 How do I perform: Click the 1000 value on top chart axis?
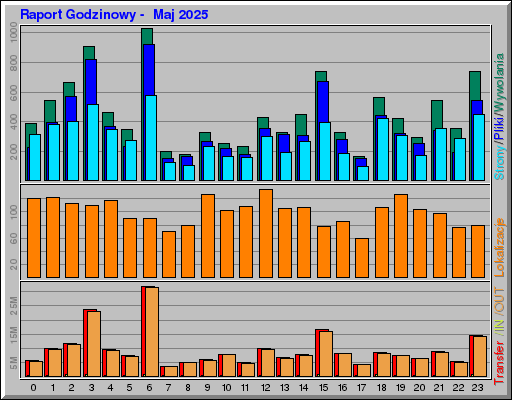(x=14, y=32)
